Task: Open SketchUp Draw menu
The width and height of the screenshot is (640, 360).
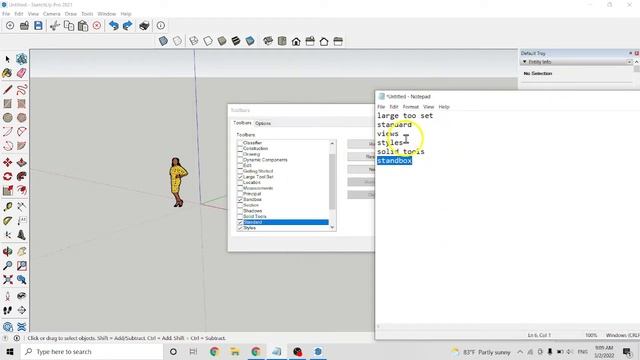Action: tap(71, 14)
